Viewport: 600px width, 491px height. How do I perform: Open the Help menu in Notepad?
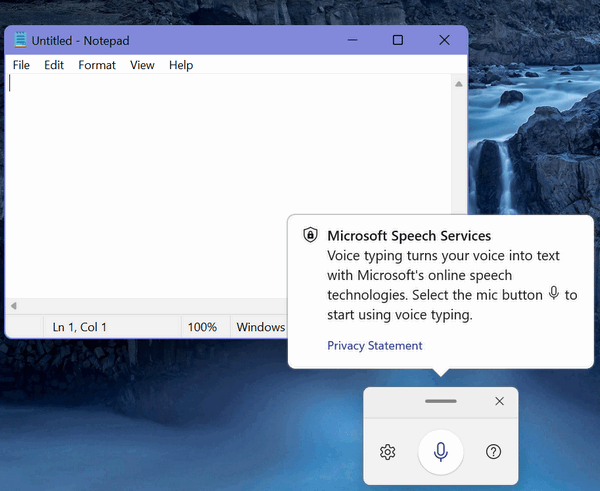tap(181, 65)
